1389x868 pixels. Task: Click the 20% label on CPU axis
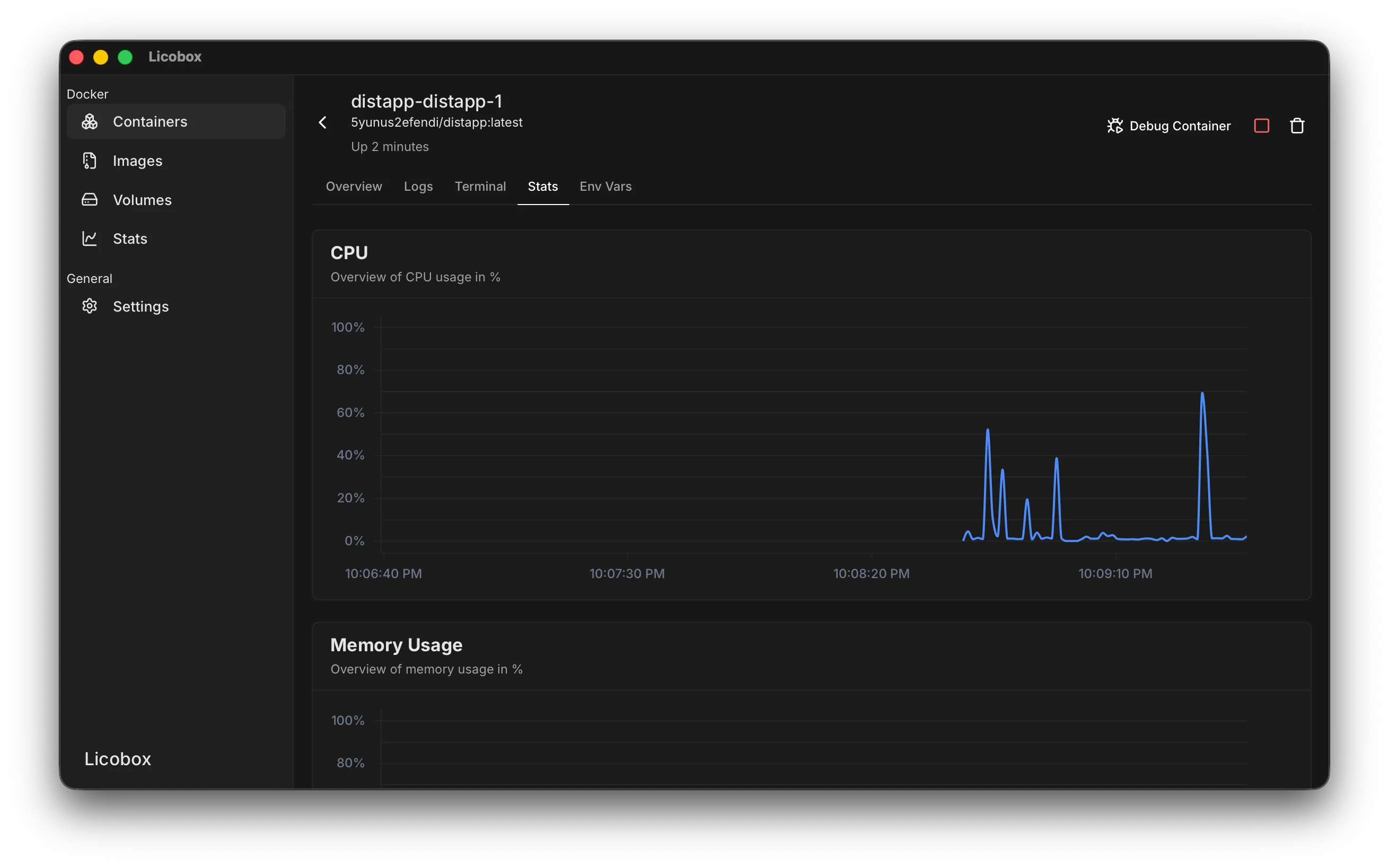[x=350, y=498]
